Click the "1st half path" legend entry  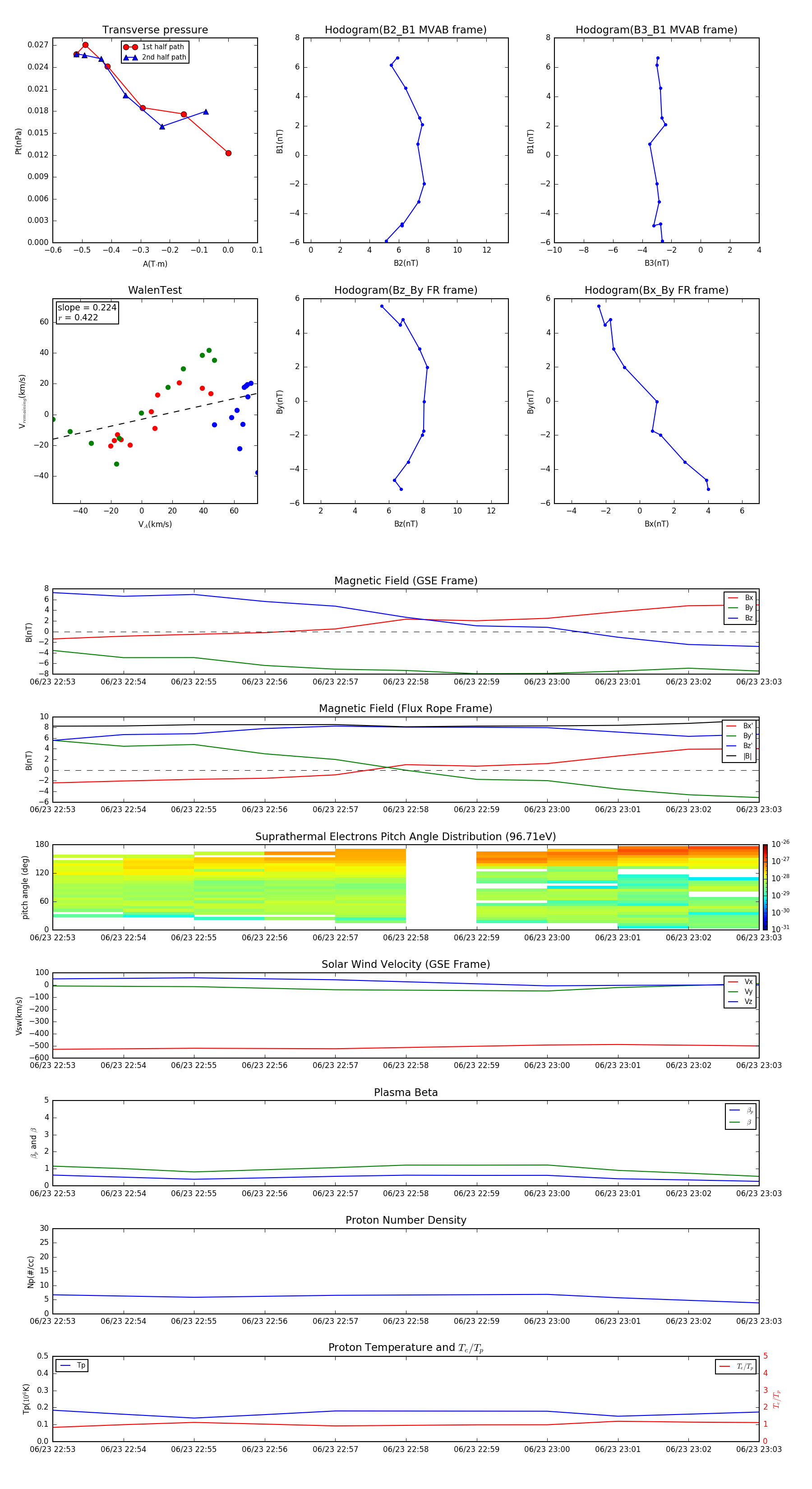pyautogui.click(x=155, y=47)
